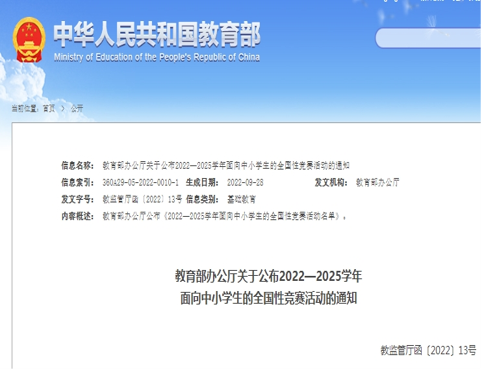Select the 信息类别 value 基础教育
481x369 pixels.
(242, 199)
